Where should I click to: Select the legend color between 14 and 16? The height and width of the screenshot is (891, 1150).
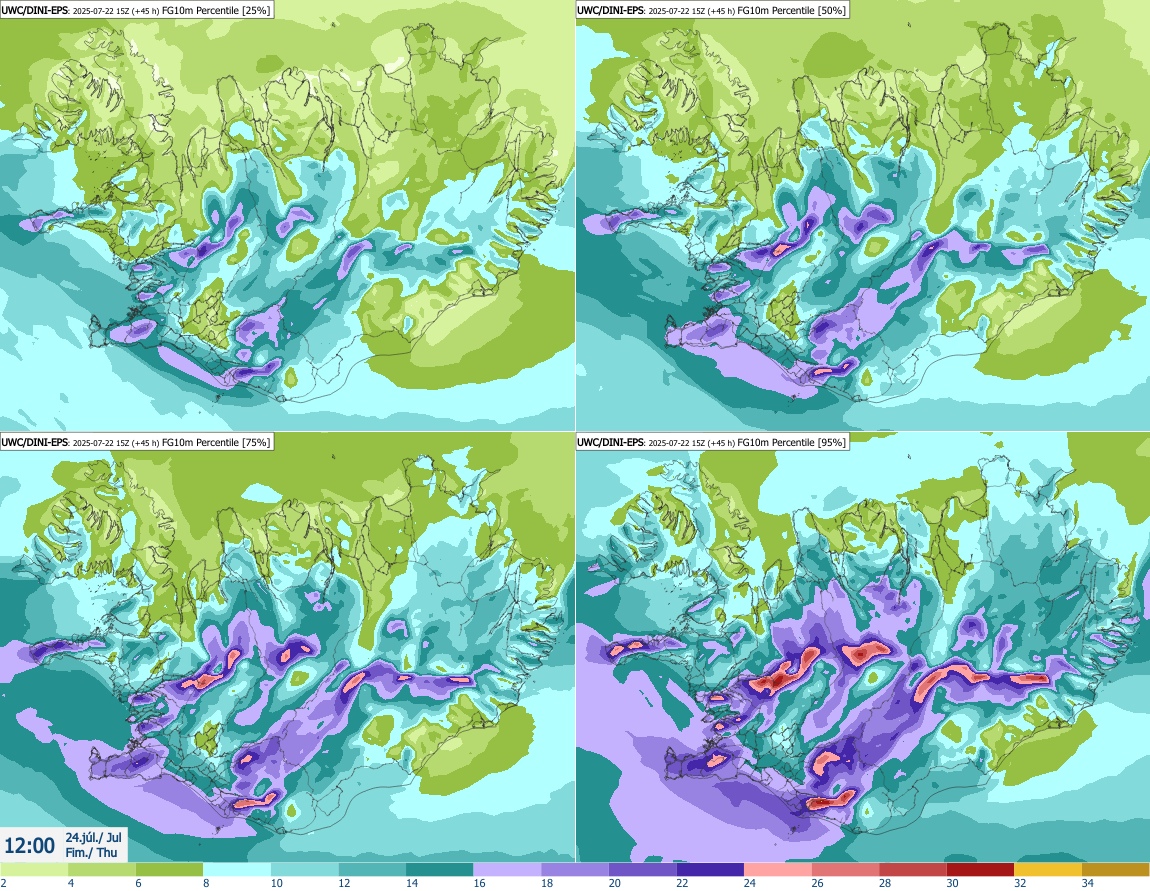(439, 870)
